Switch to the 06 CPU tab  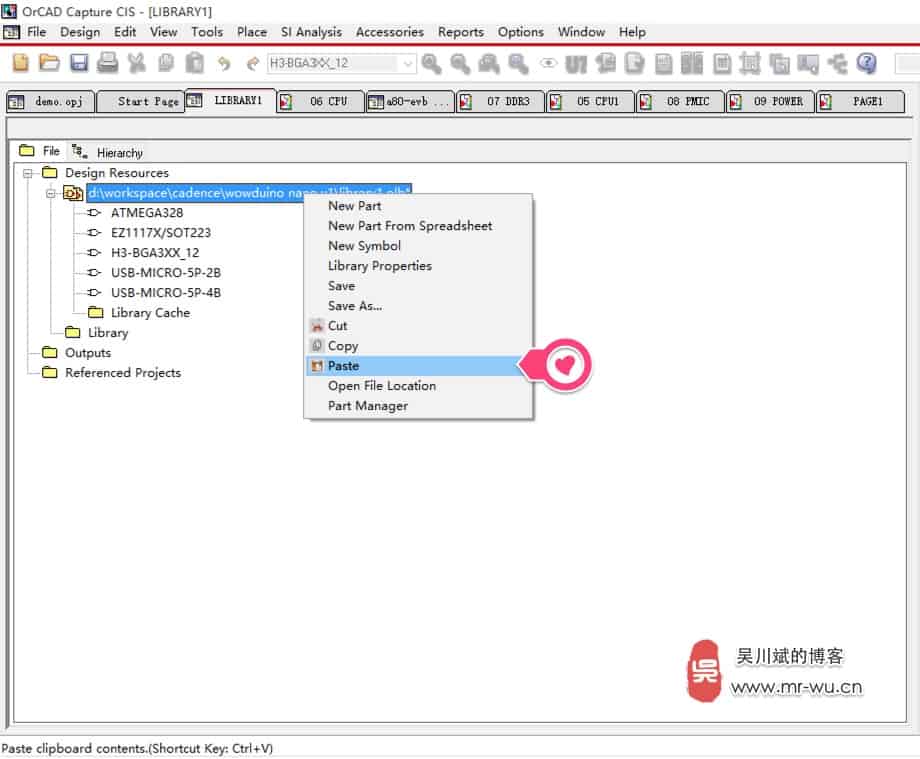[320, 101]
